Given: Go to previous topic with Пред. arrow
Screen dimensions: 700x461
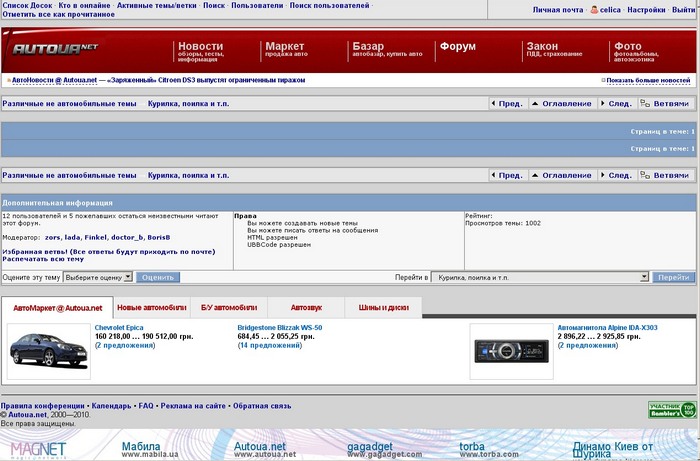Looking at the screenshot, I should click(509, 103).
